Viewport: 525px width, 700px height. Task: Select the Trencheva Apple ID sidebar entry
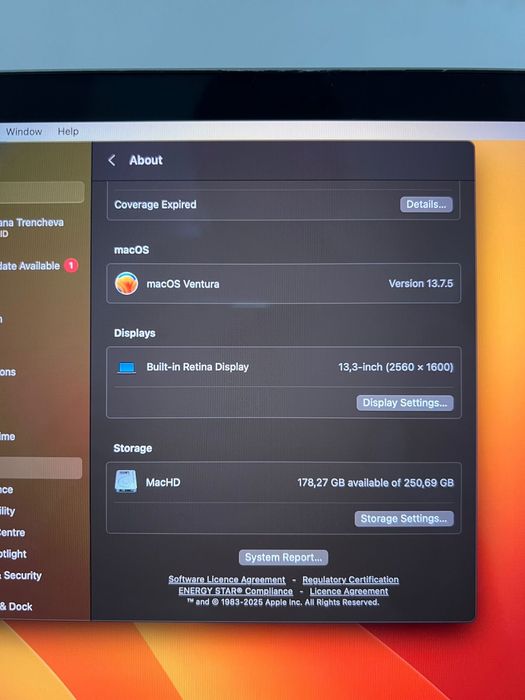[32, 227]
